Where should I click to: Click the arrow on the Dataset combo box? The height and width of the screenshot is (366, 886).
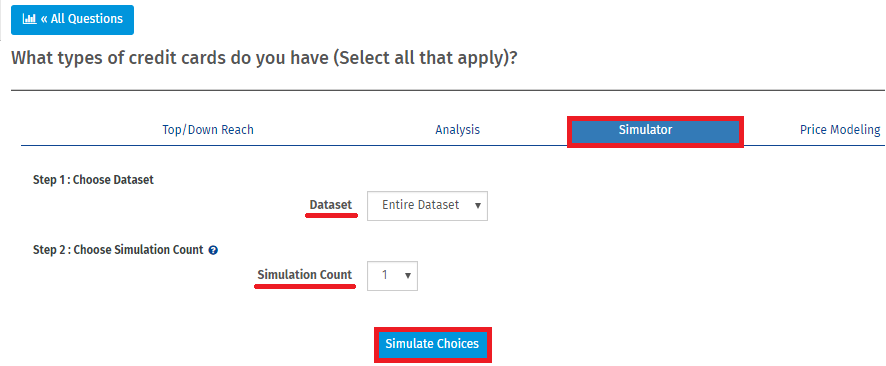tap(477, 206)
